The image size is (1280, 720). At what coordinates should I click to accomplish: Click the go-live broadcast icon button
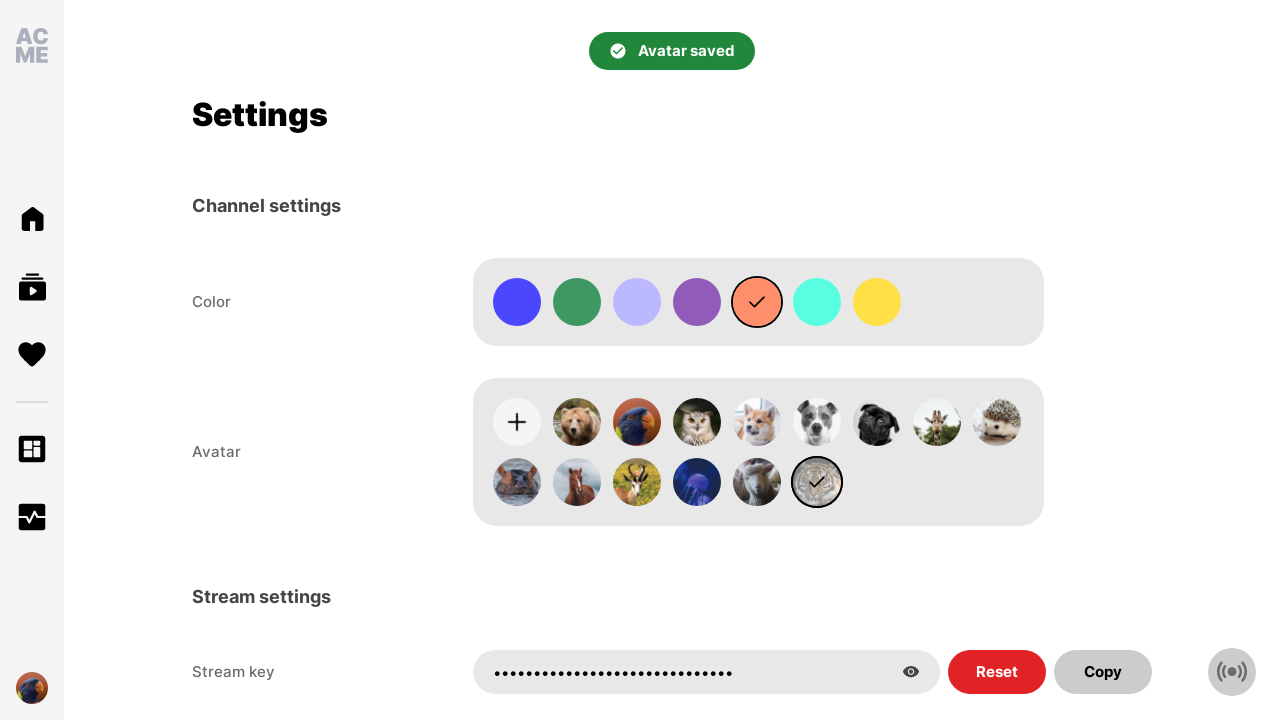pyautogui.click(x=1232, y=672)
